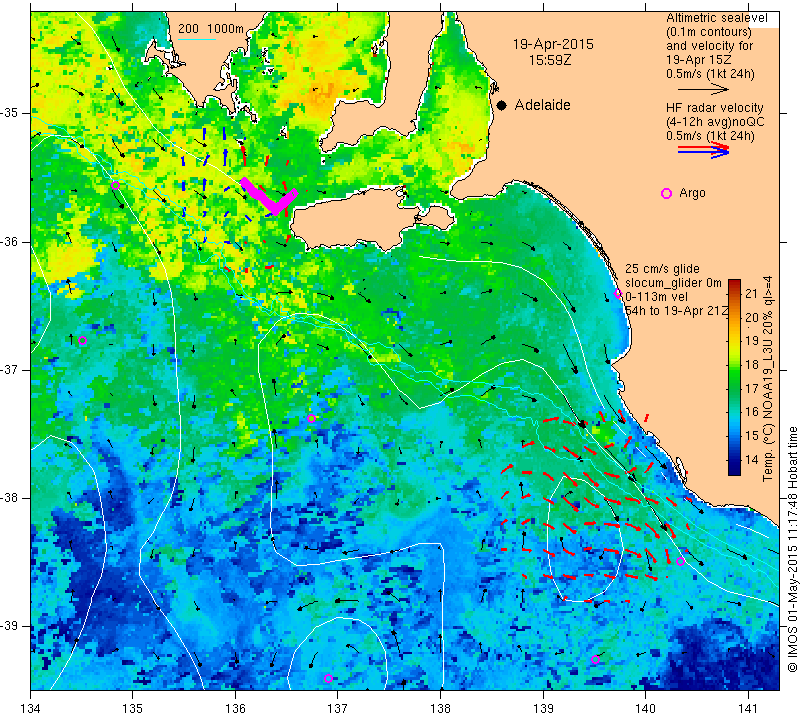The height and width of the screenshot is (720, 800).
Task: Click the 'HF radar velocity' legend text
Action: (715, 108)
